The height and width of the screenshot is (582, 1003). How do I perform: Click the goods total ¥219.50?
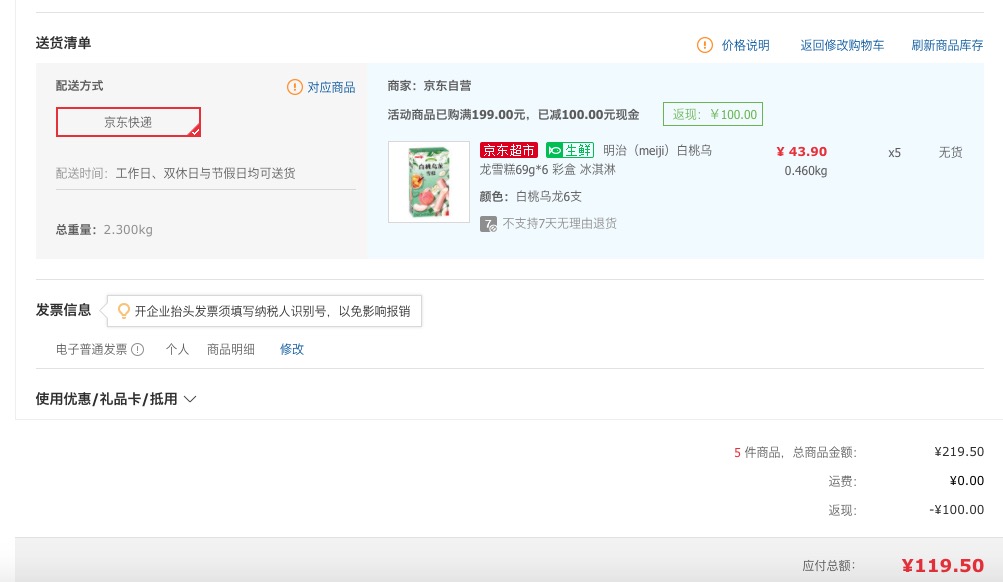tap(959, 452)
